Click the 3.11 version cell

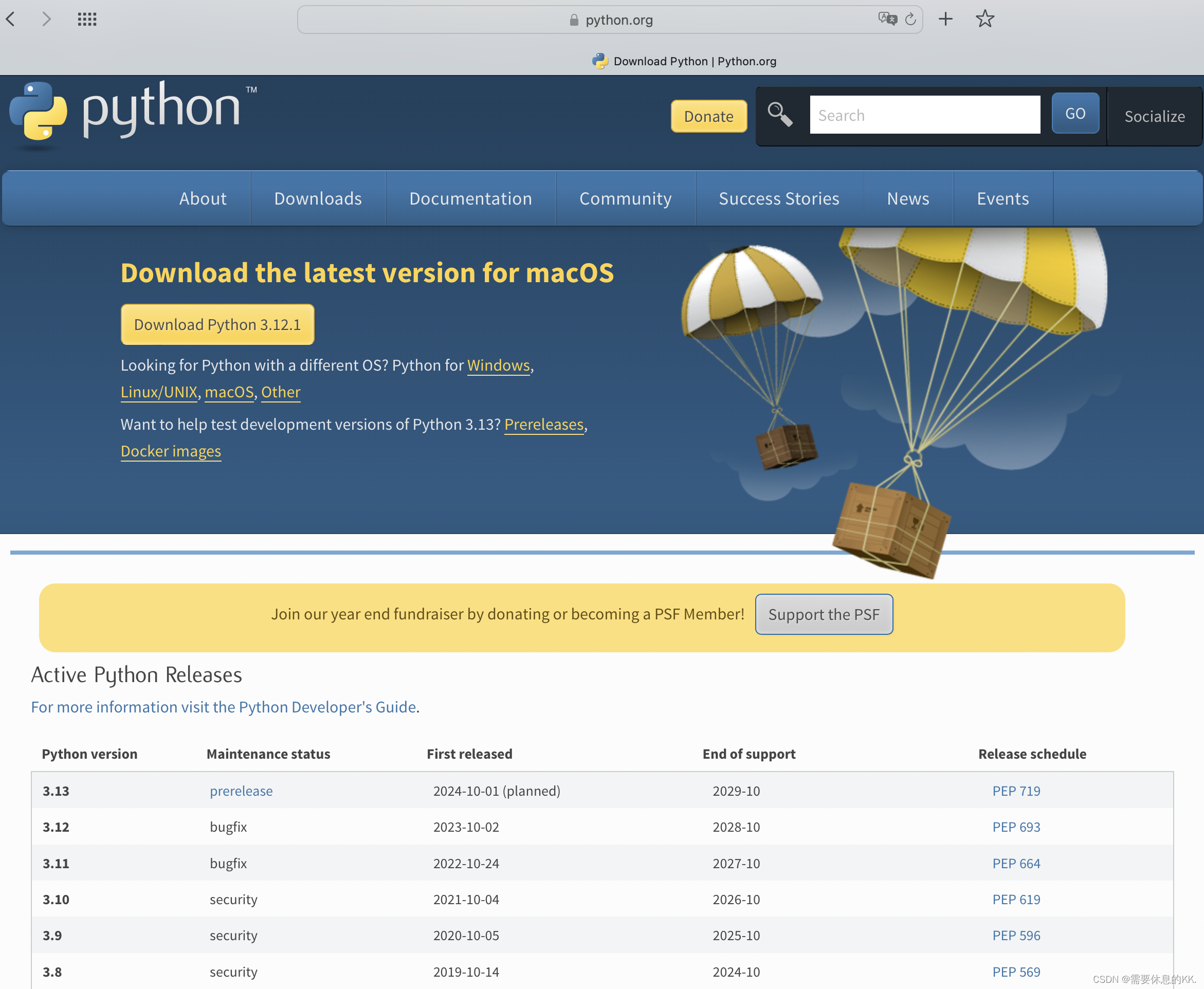tap(56, 863)
